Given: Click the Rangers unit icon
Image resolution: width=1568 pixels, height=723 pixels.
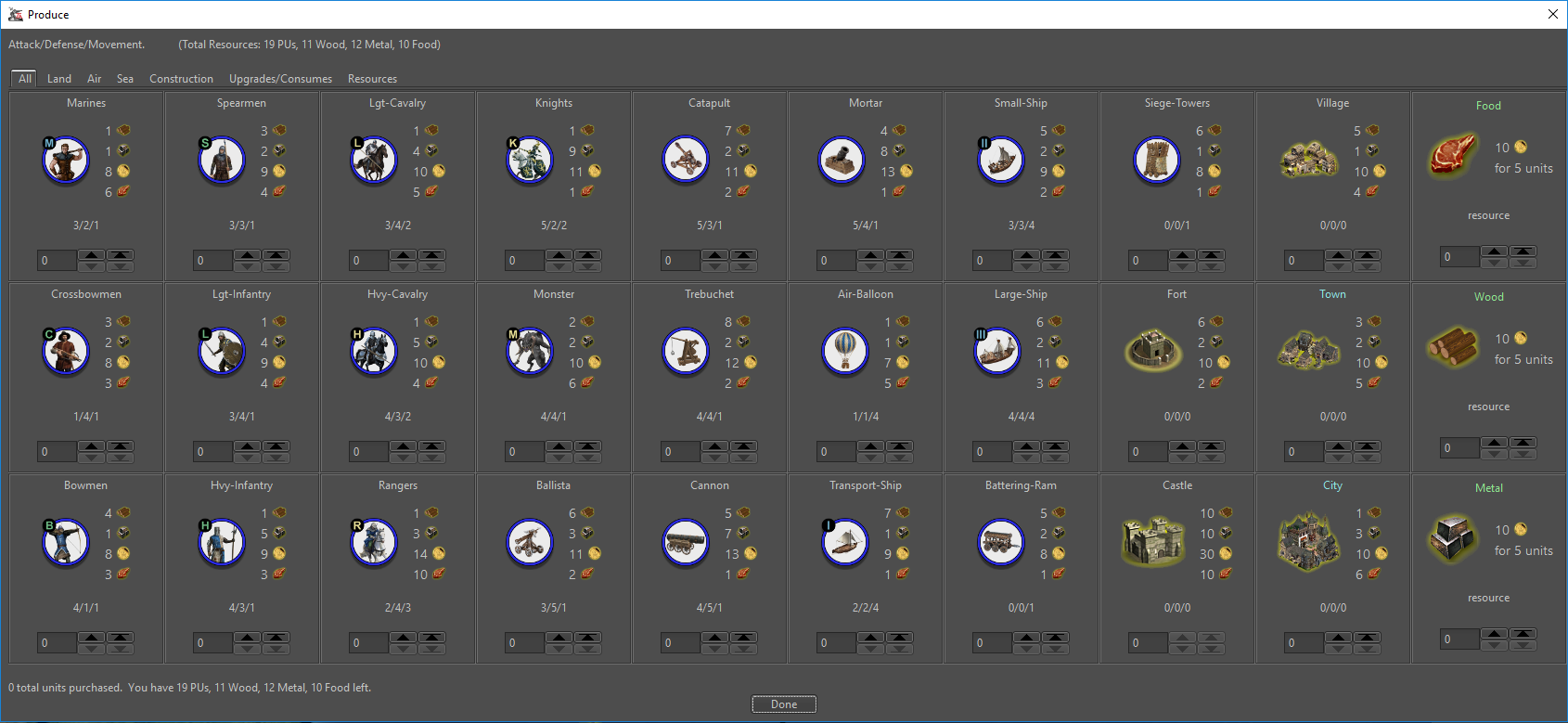Looking at the screenshot, I should (x=373, y=542).
